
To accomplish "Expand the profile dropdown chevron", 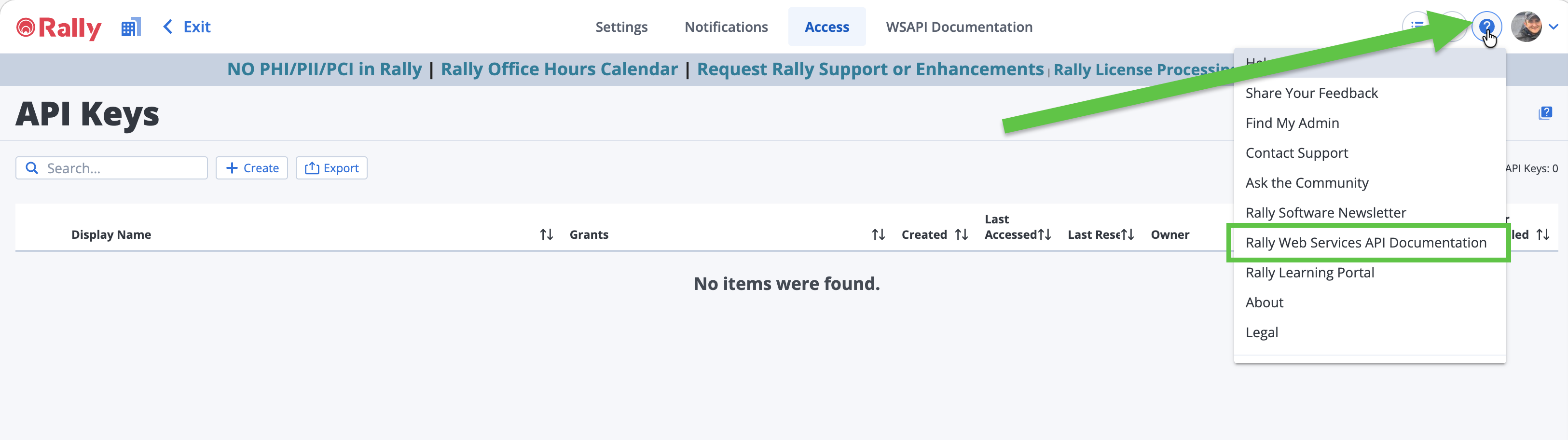I will tap(1553, 27).
